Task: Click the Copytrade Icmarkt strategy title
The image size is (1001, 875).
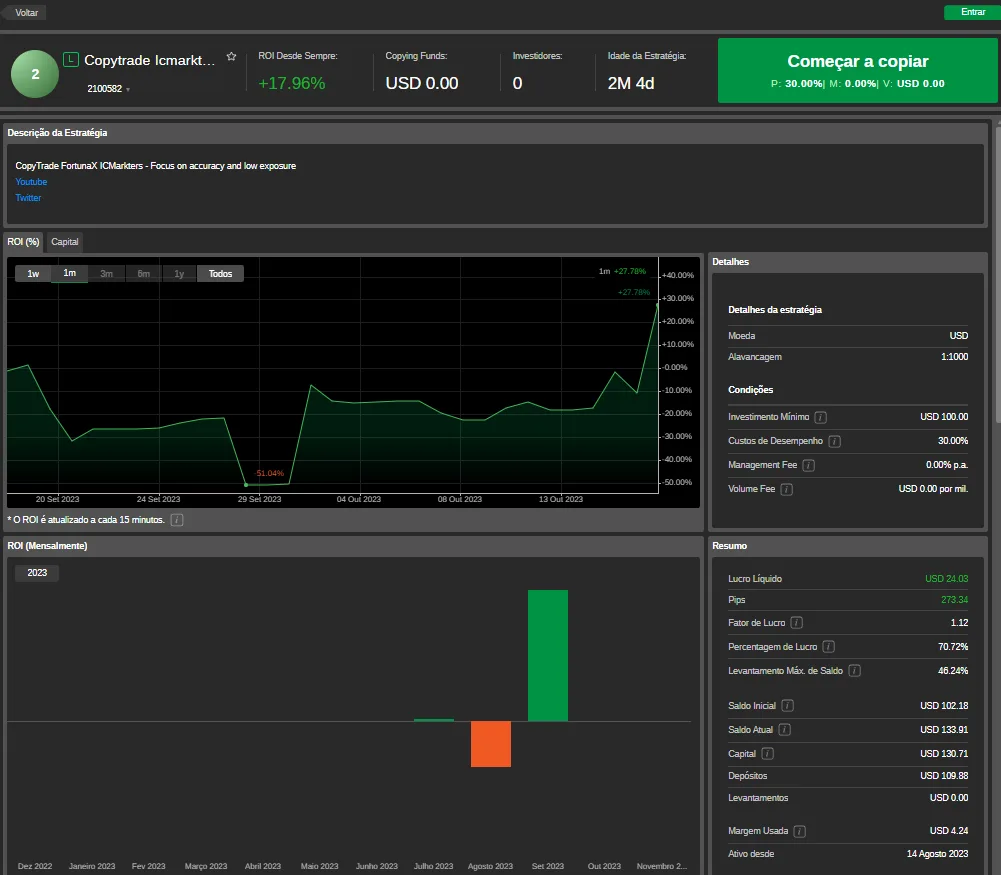Action: click(149, 61)
